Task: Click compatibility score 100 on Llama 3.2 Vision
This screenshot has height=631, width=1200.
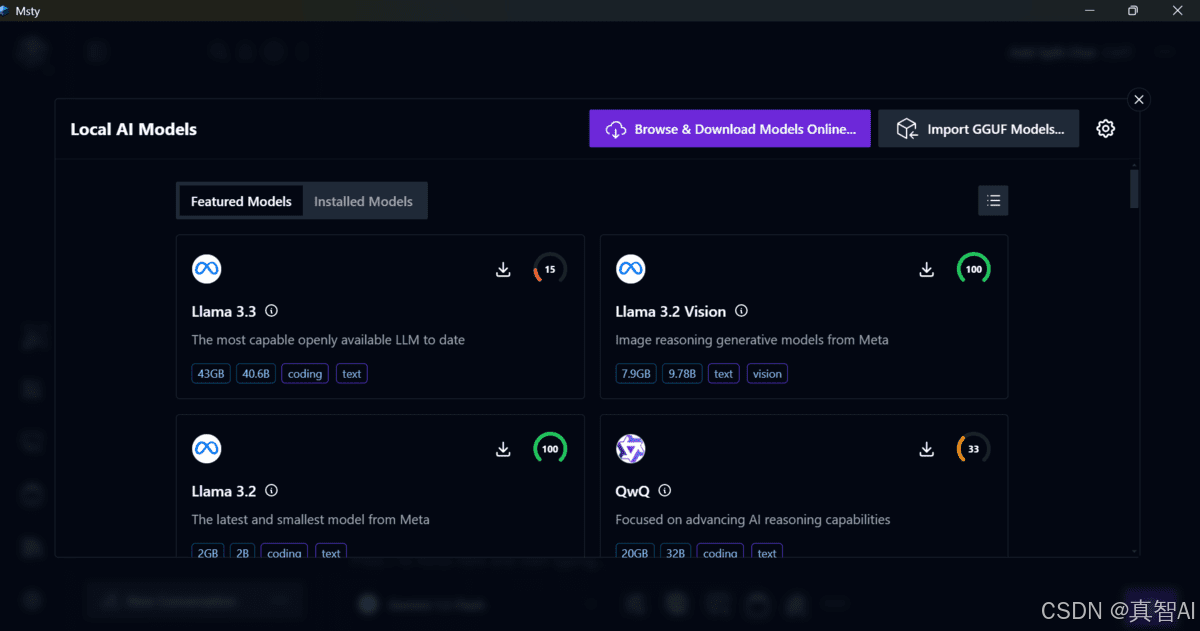Action: [x=974, y=269]
